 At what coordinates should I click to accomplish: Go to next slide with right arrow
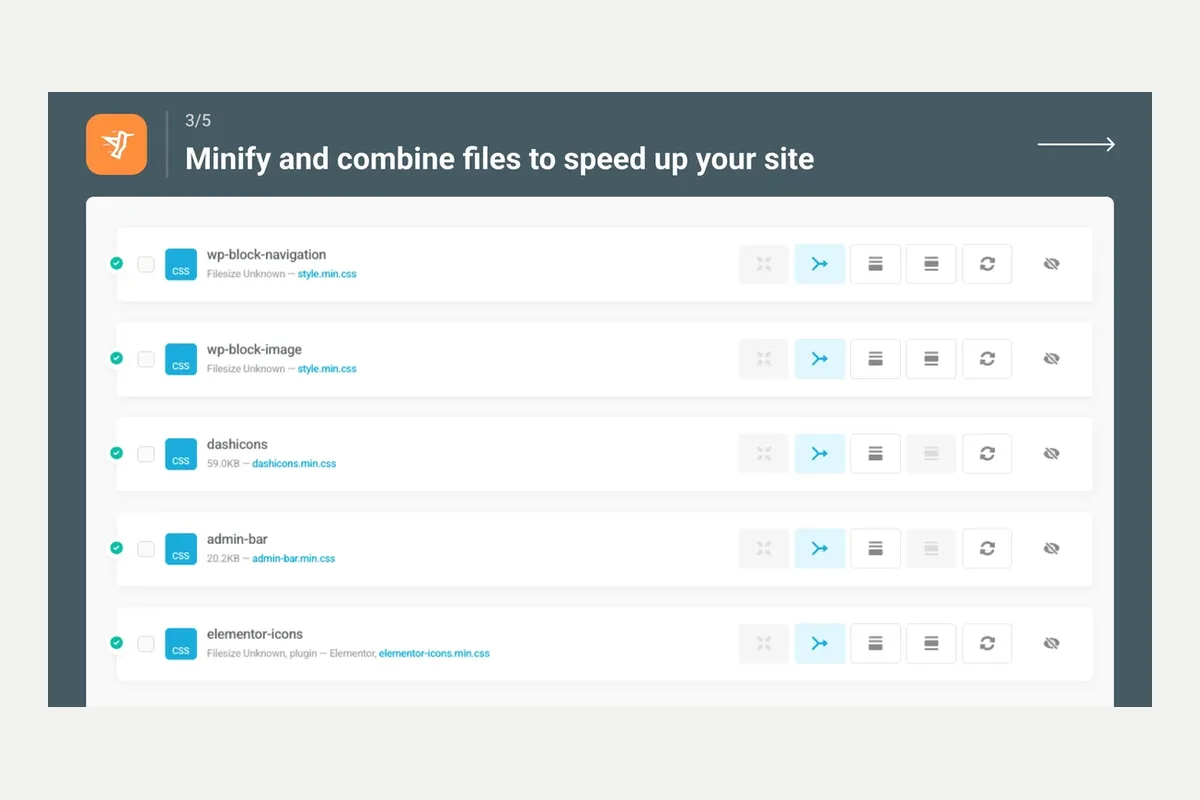(x=1076, y=145)
